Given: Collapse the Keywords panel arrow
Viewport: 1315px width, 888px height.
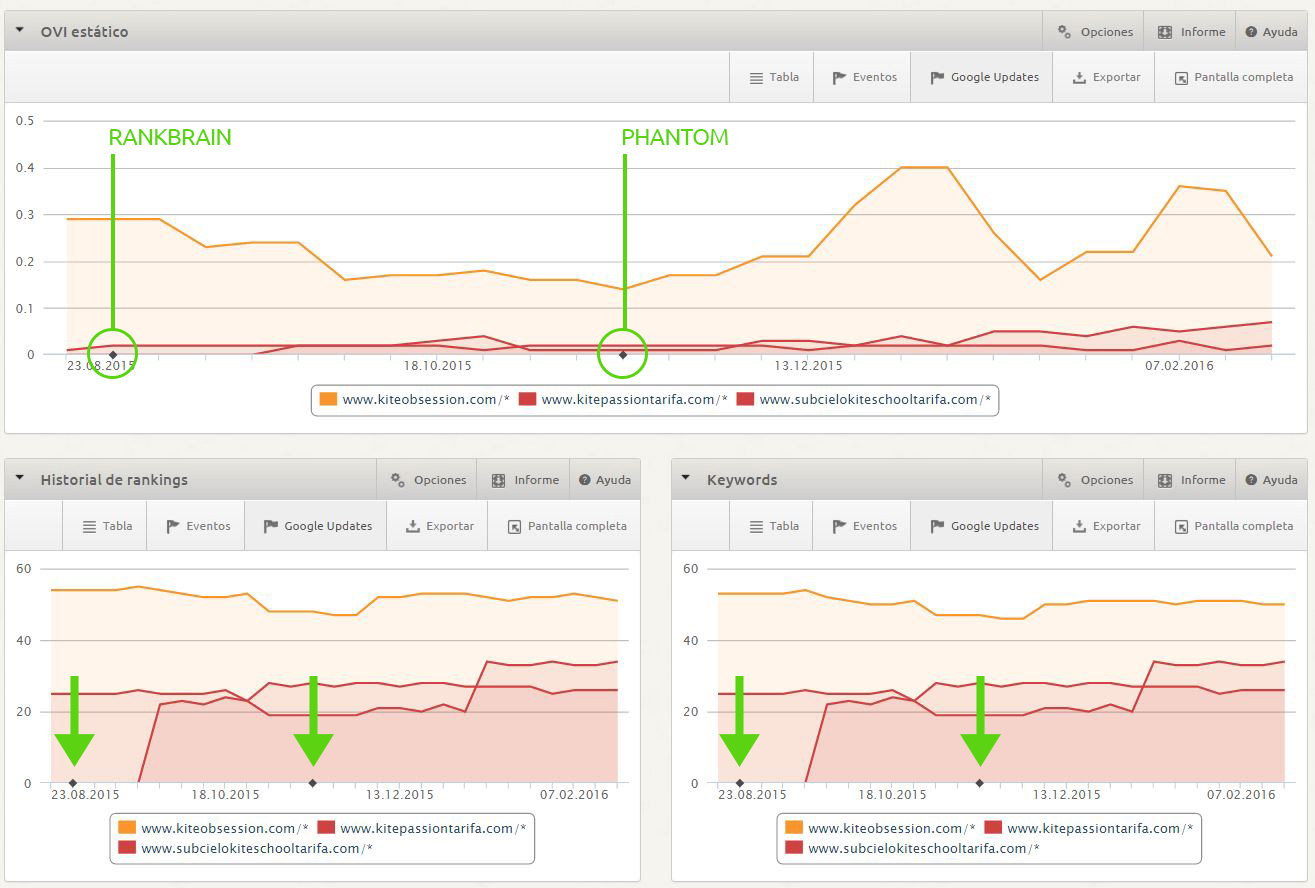Looking at the screenshot, I should (686, 479).
